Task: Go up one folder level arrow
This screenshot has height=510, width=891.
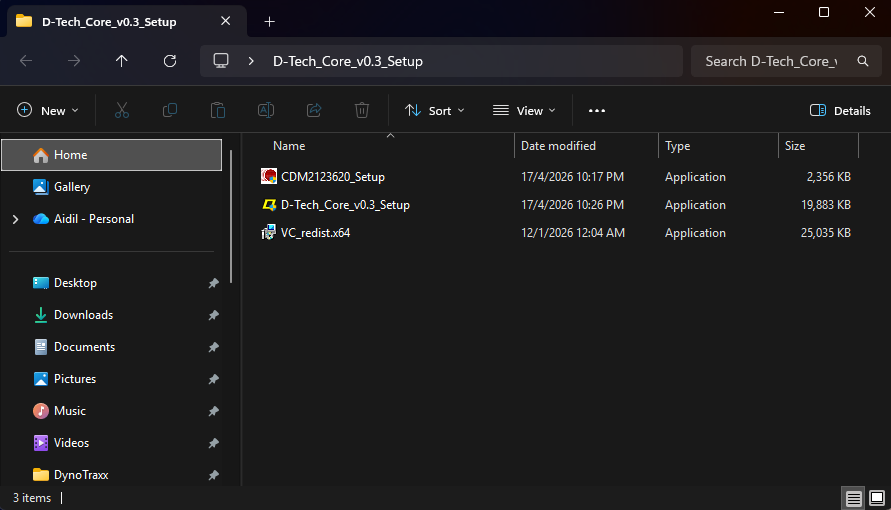Action: click(x=122, y=61)
